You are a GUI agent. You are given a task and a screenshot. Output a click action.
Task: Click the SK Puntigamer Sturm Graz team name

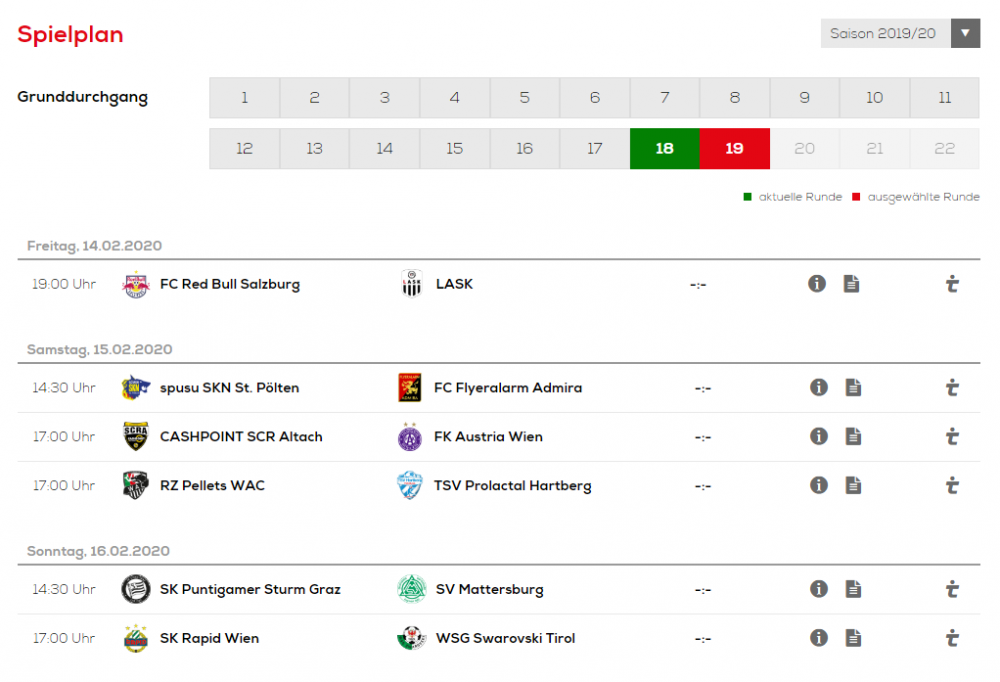pos(250,589)
